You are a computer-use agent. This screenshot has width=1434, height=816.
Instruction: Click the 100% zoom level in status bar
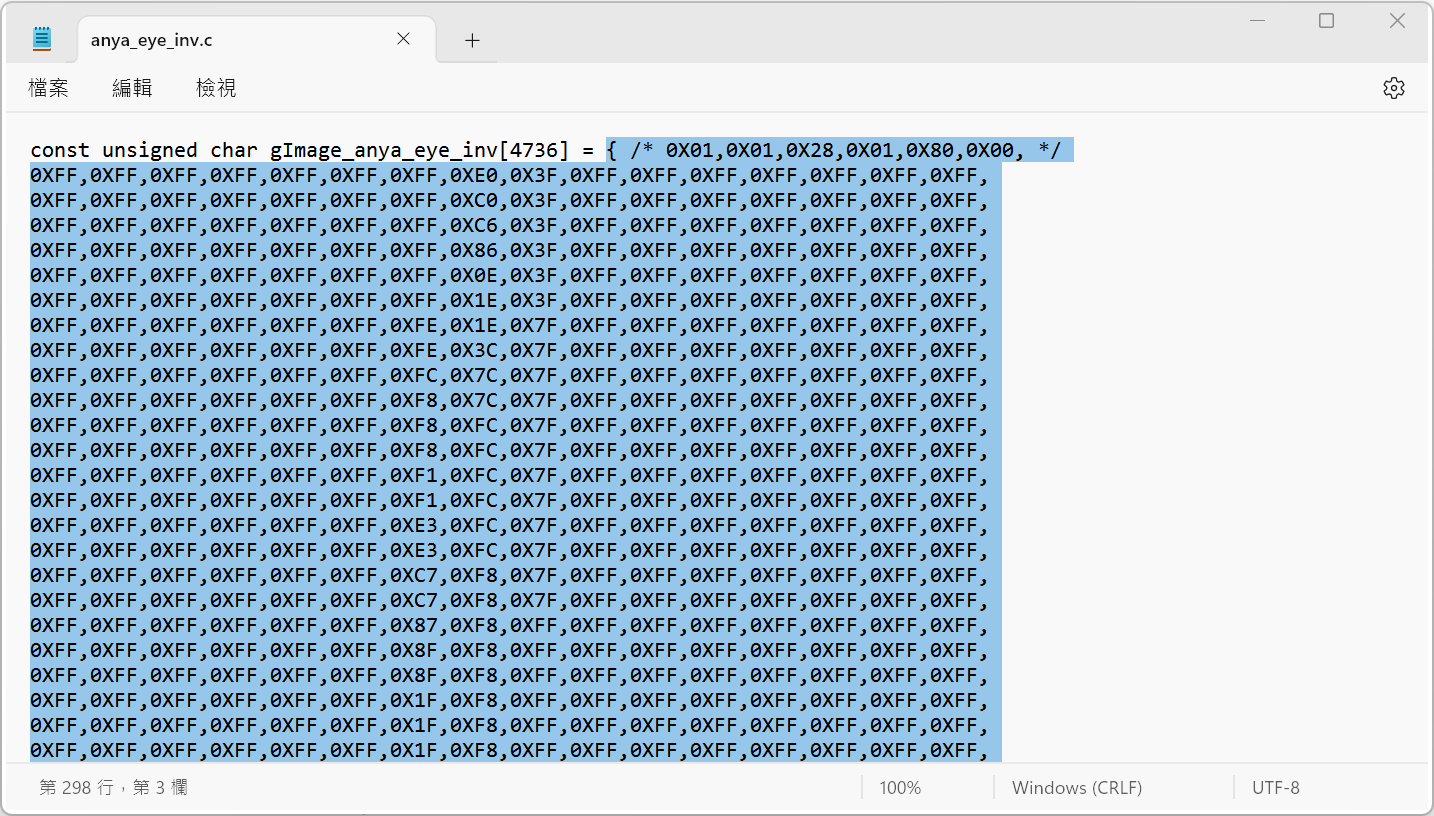pos(900,788)
